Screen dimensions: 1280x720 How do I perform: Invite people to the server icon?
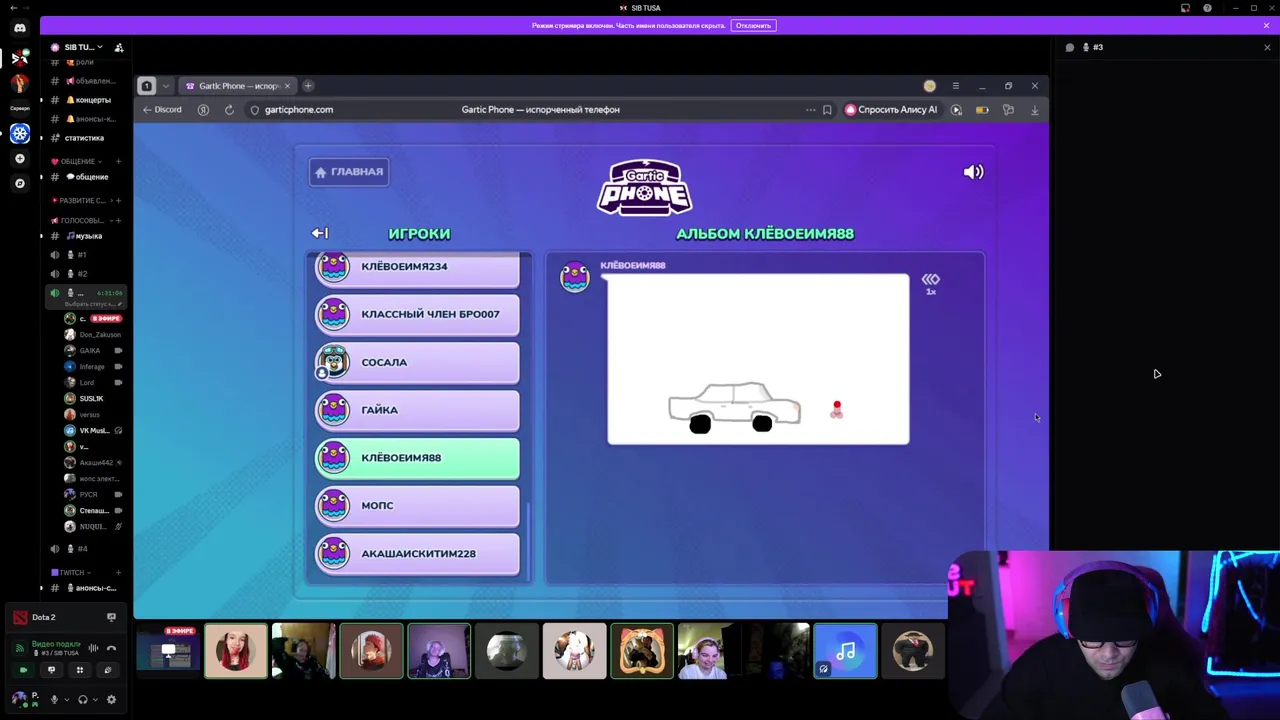point(118,47)
